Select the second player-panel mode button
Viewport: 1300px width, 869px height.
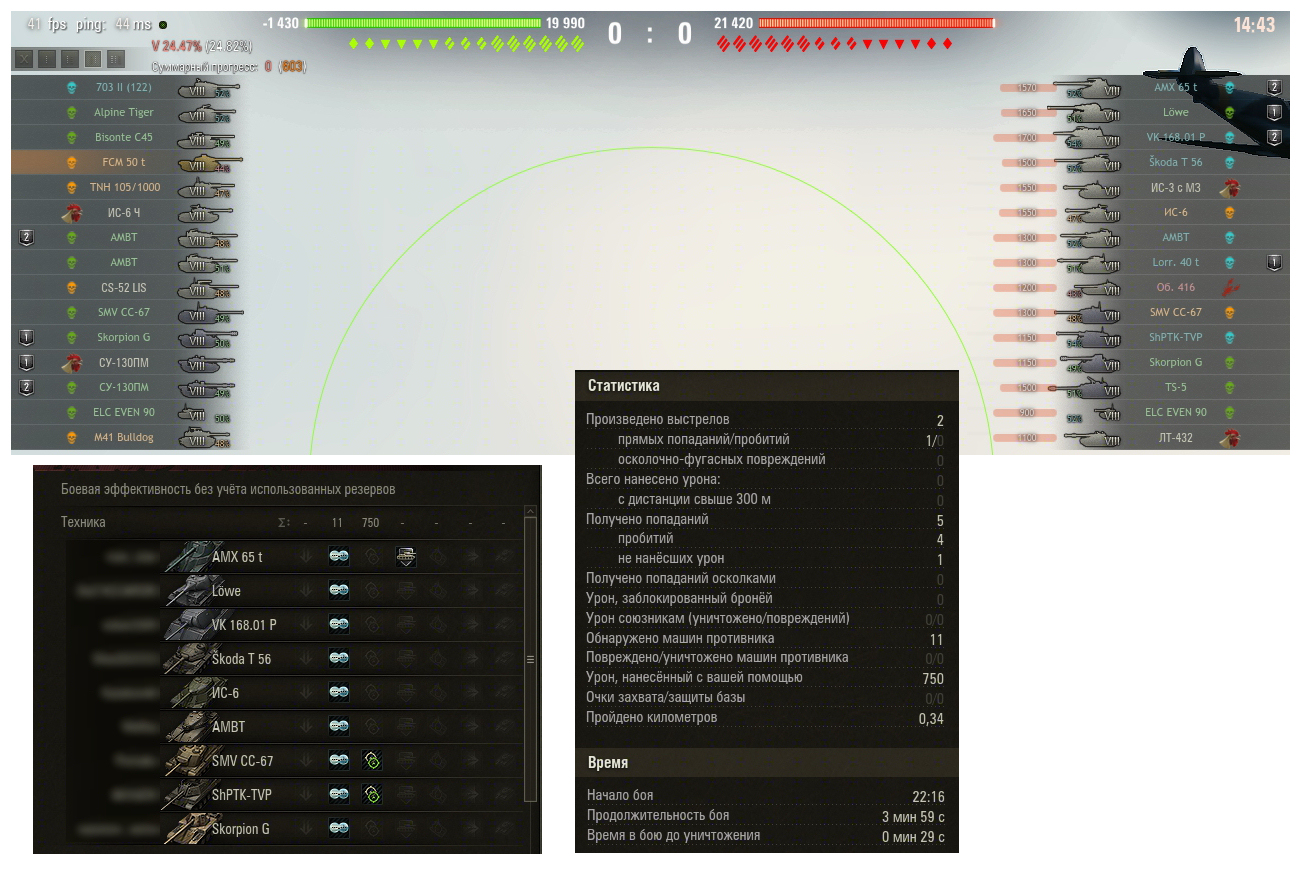(48, 59)
